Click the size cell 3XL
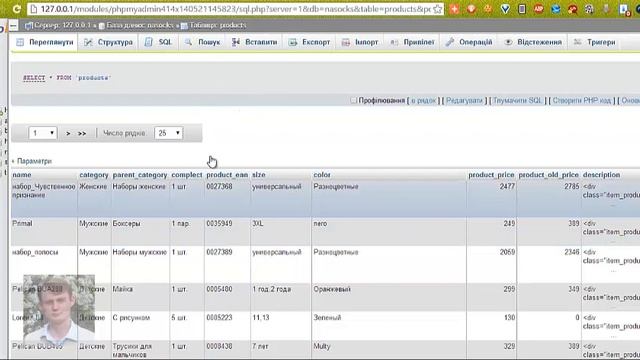Viewport: 640px width, 360px height. pos(258,224)
